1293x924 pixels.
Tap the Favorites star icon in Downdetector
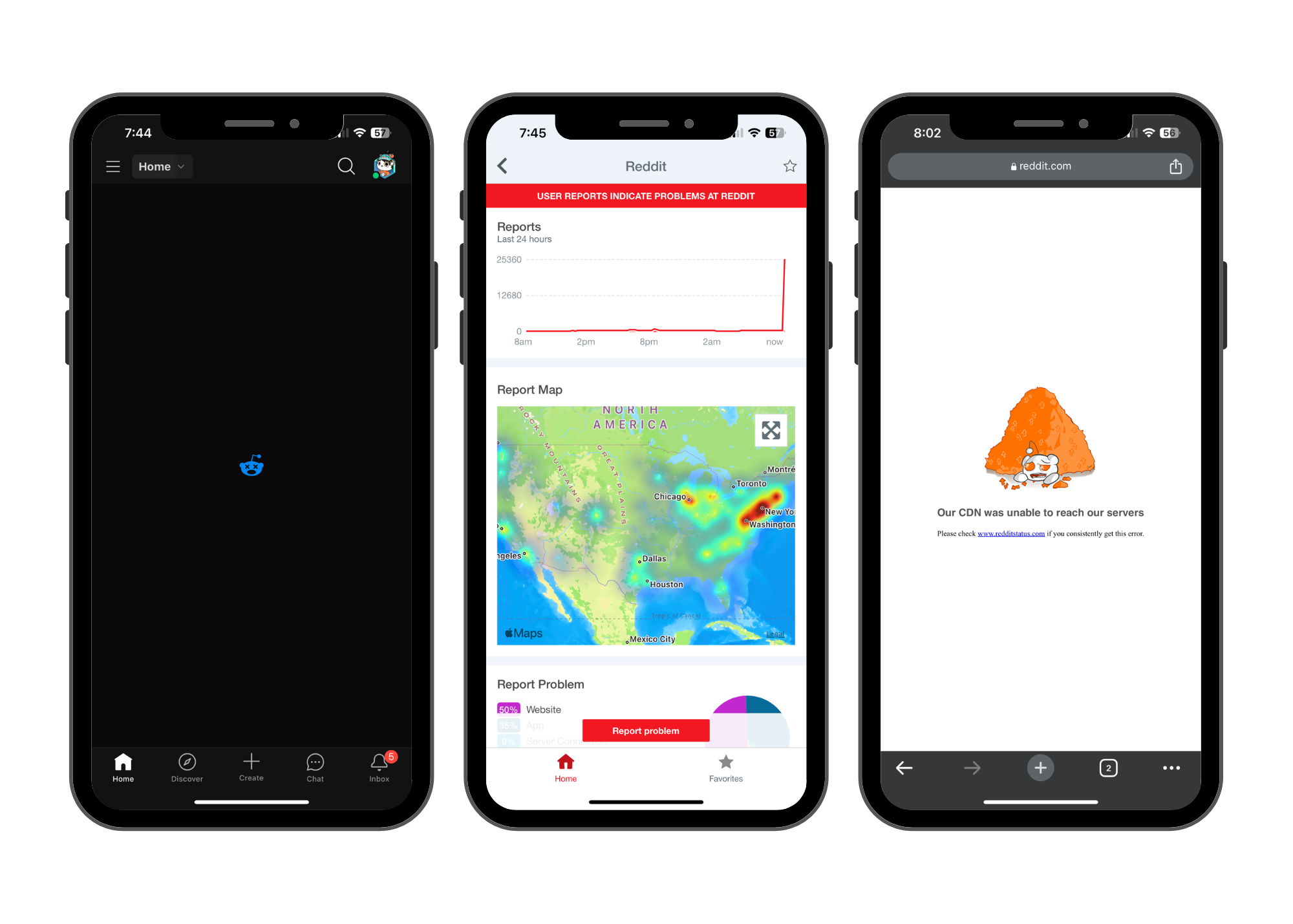pyautogui.click(x=725, y=762)
